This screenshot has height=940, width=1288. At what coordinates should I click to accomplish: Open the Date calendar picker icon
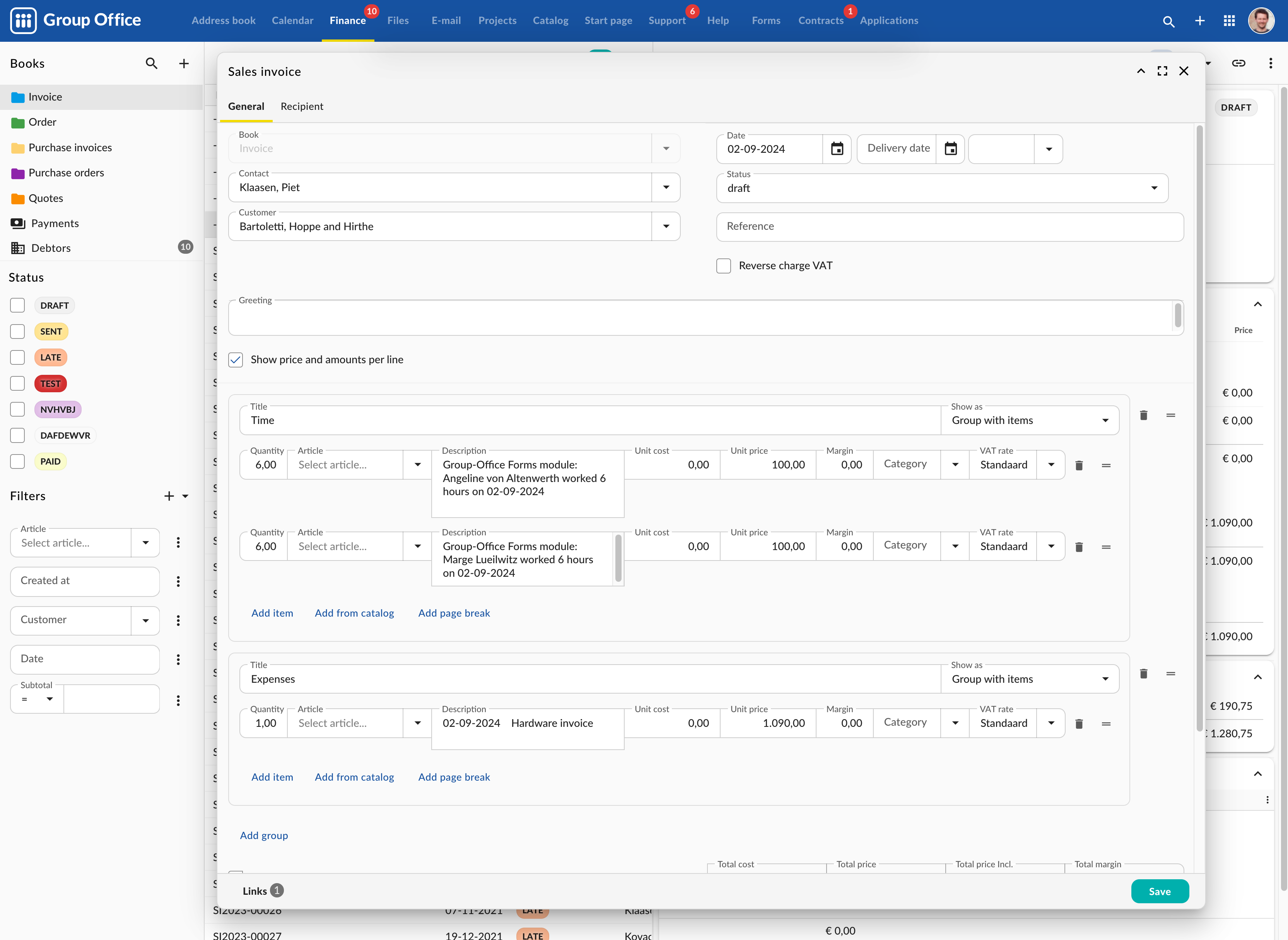coord(837,149)
